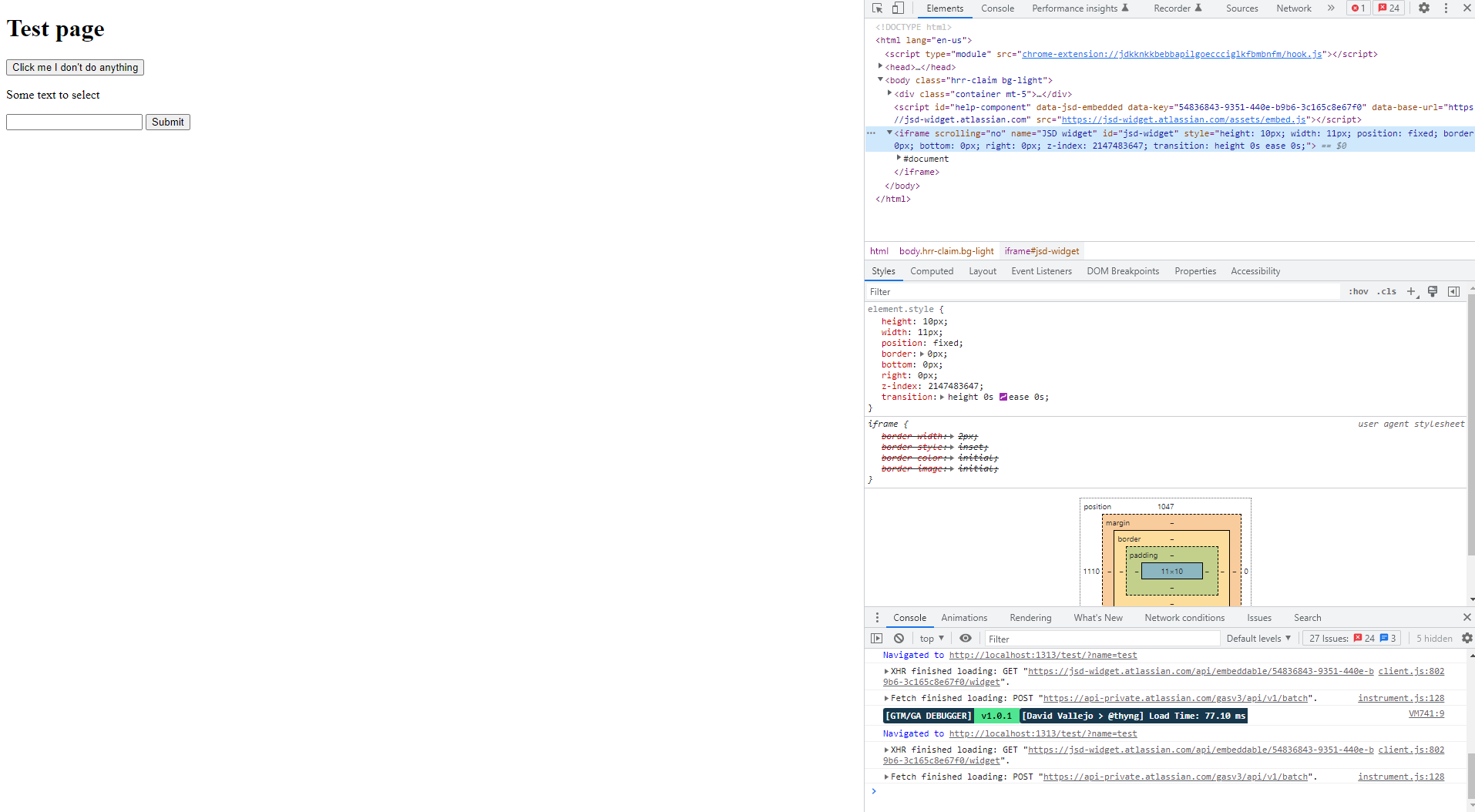This screenshot has width=1475, height=812.
Task: Clear the console with the ban icon
Action: [x=899, y=639]
